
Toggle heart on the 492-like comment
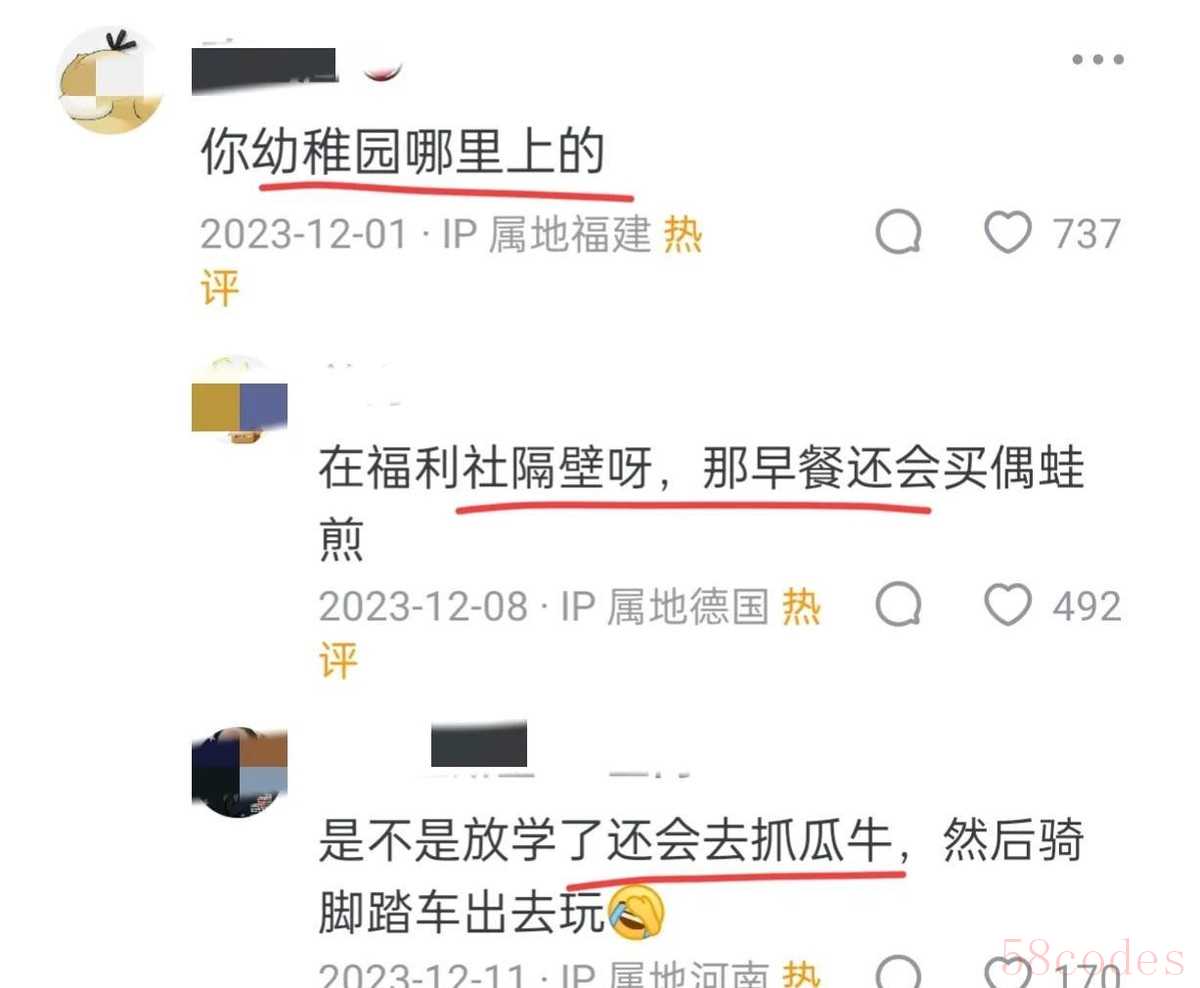coord(1007,605)
